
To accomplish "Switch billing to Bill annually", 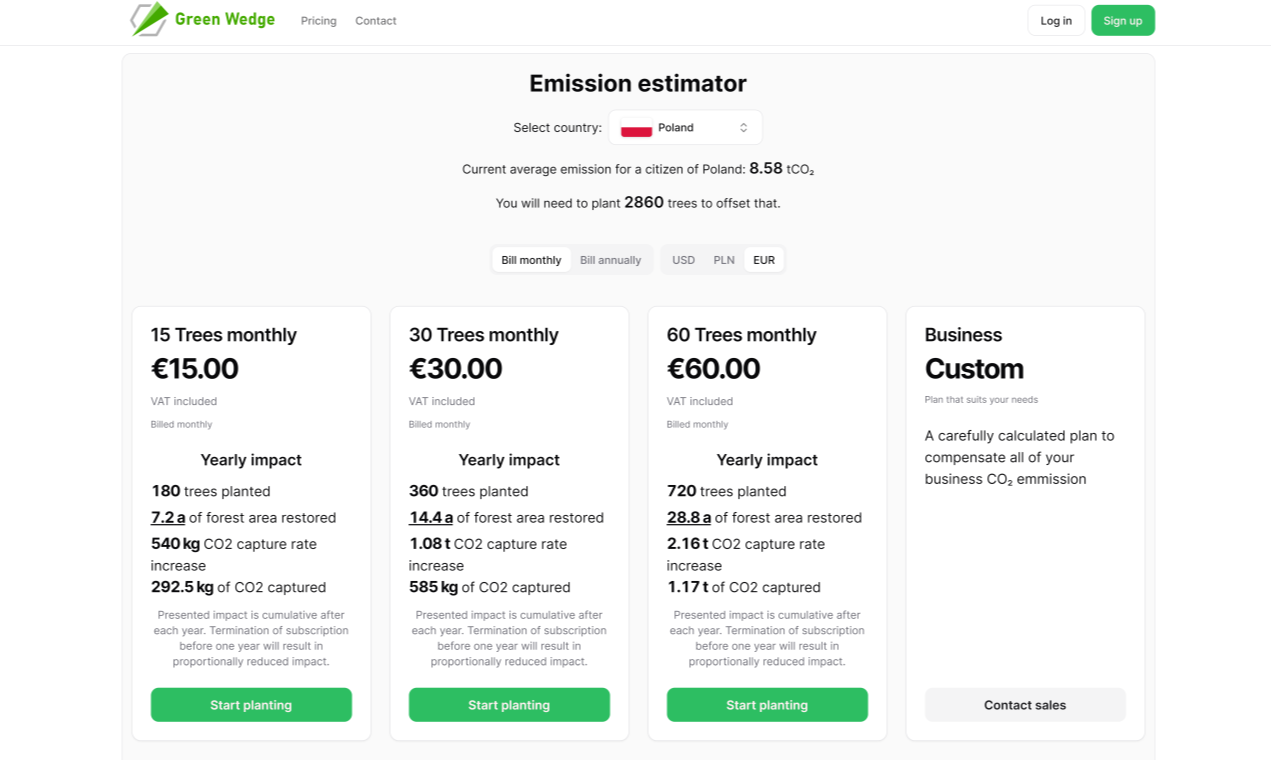I will point(610,260).
